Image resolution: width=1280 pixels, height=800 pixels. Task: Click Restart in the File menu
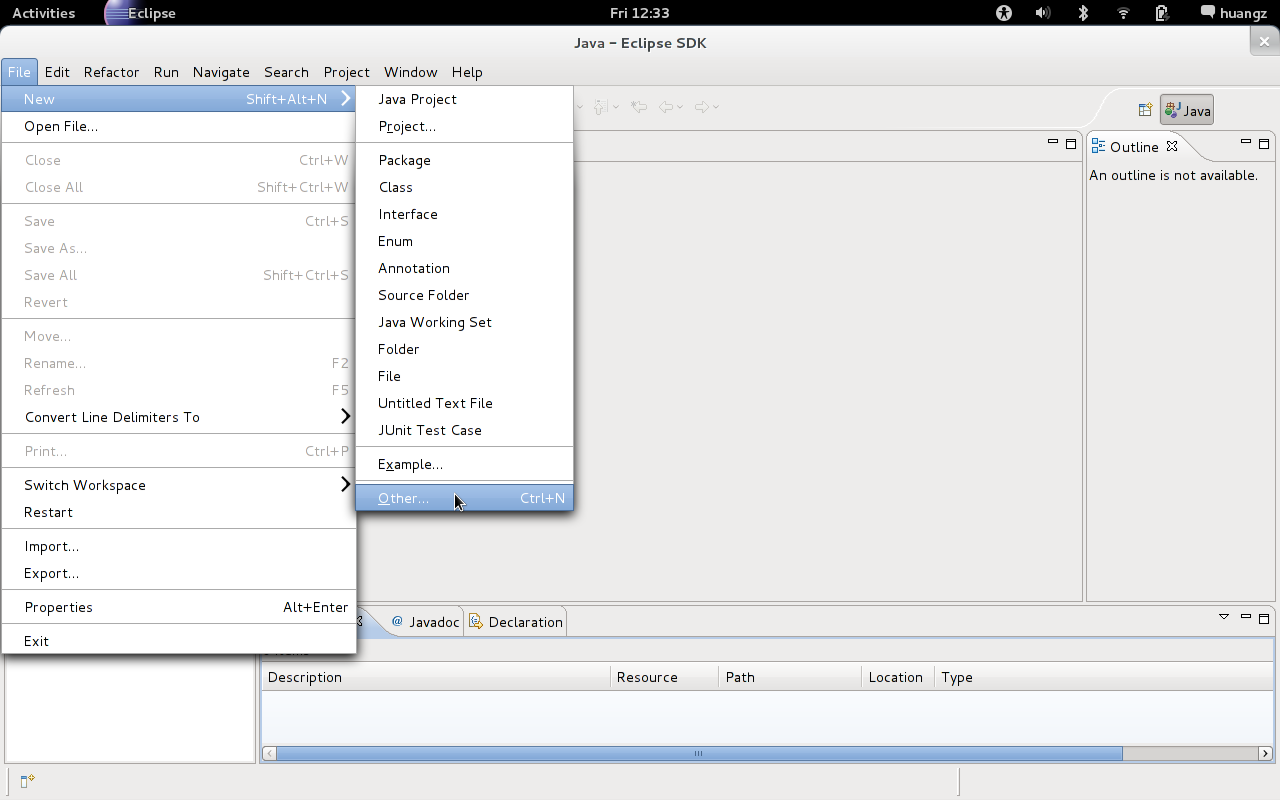pyautogui.click(x=179, y=512)
